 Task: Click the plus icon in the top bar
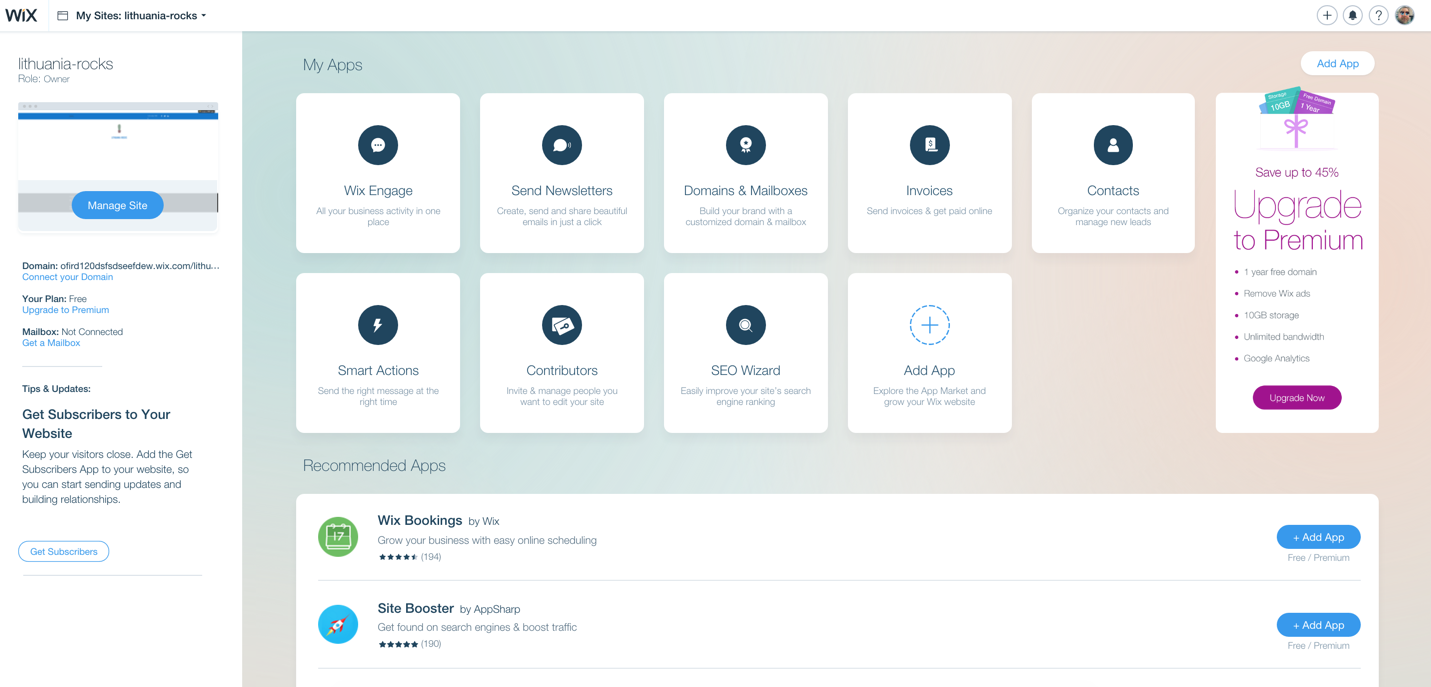[x=1327, y=15]
